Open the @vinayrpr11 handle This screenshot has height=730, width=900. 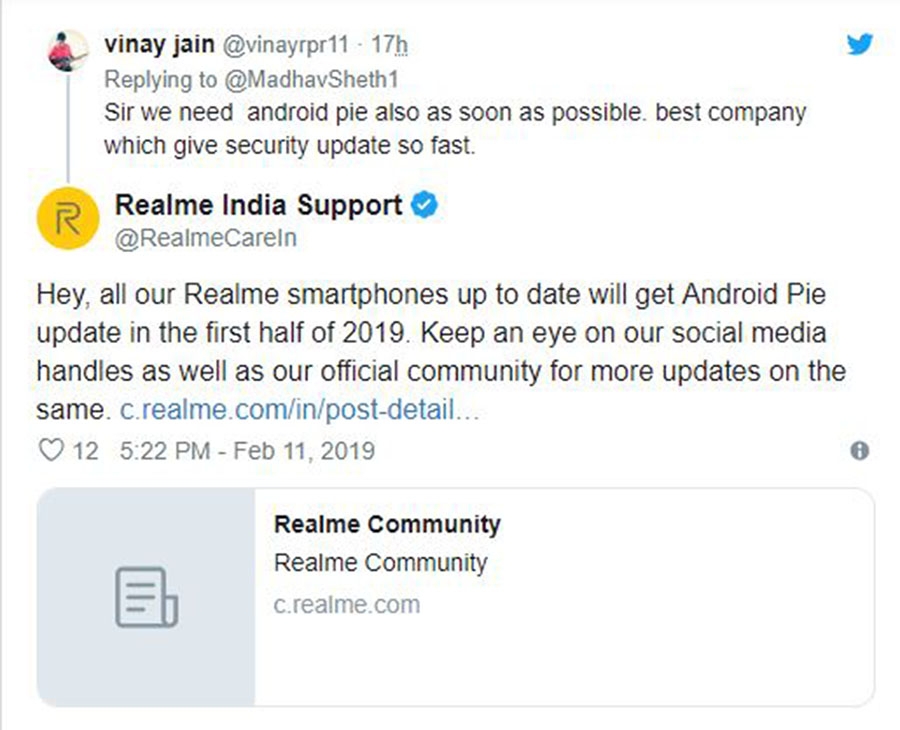(x=285, y=45)
